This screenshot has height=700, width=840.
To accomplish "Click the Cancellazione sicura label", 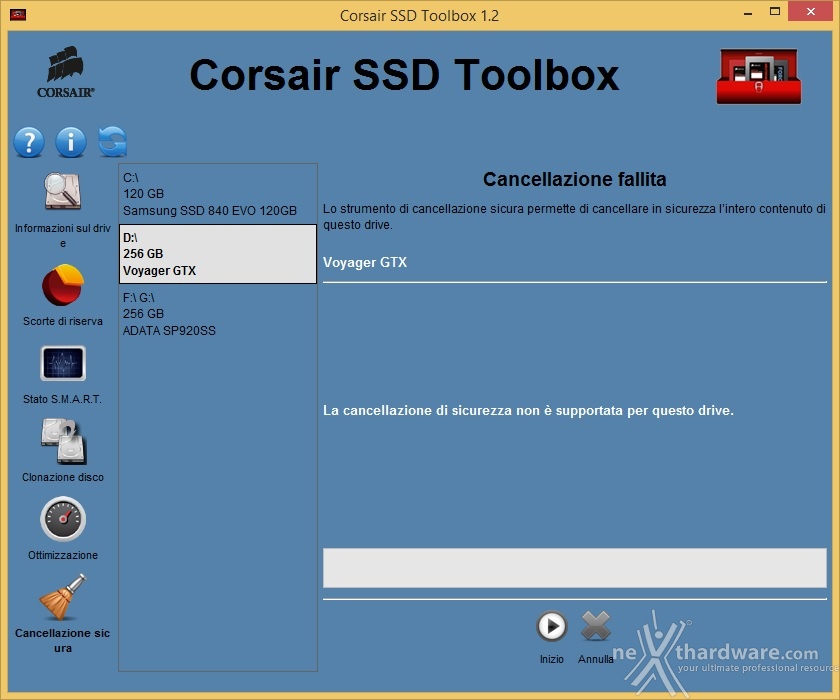I will (63, 641).
